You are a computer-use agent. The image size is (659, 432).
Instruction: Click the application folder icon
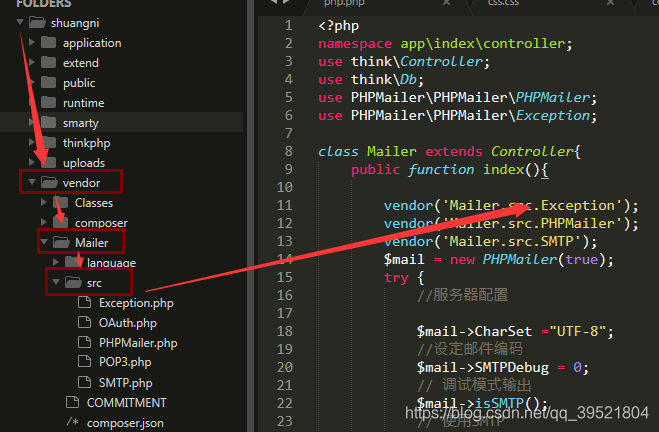click(x=49, y=42)
